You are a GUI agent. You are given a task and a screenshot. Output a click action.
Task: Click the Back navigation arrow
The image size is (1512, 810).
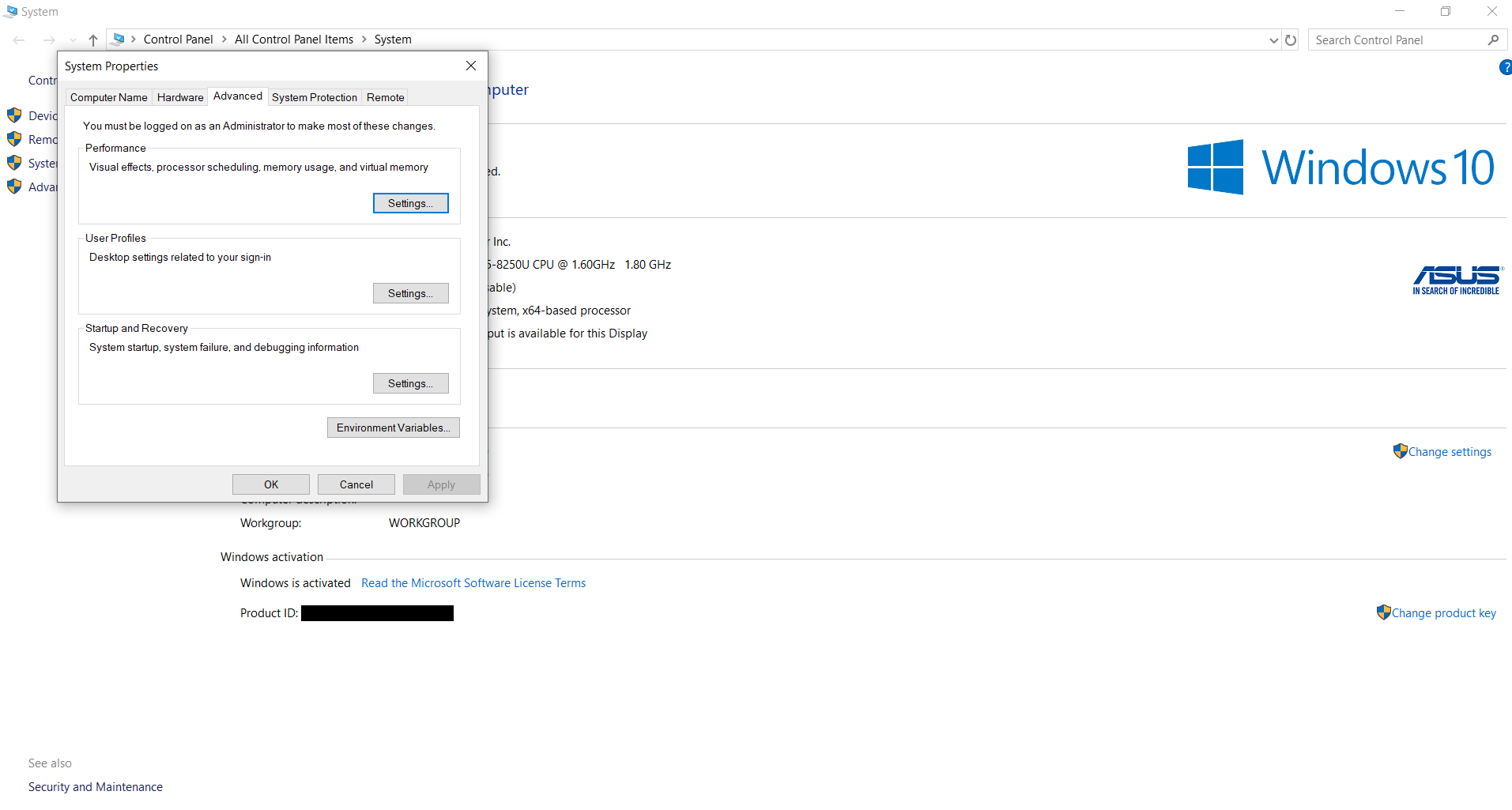click(19, 40)
